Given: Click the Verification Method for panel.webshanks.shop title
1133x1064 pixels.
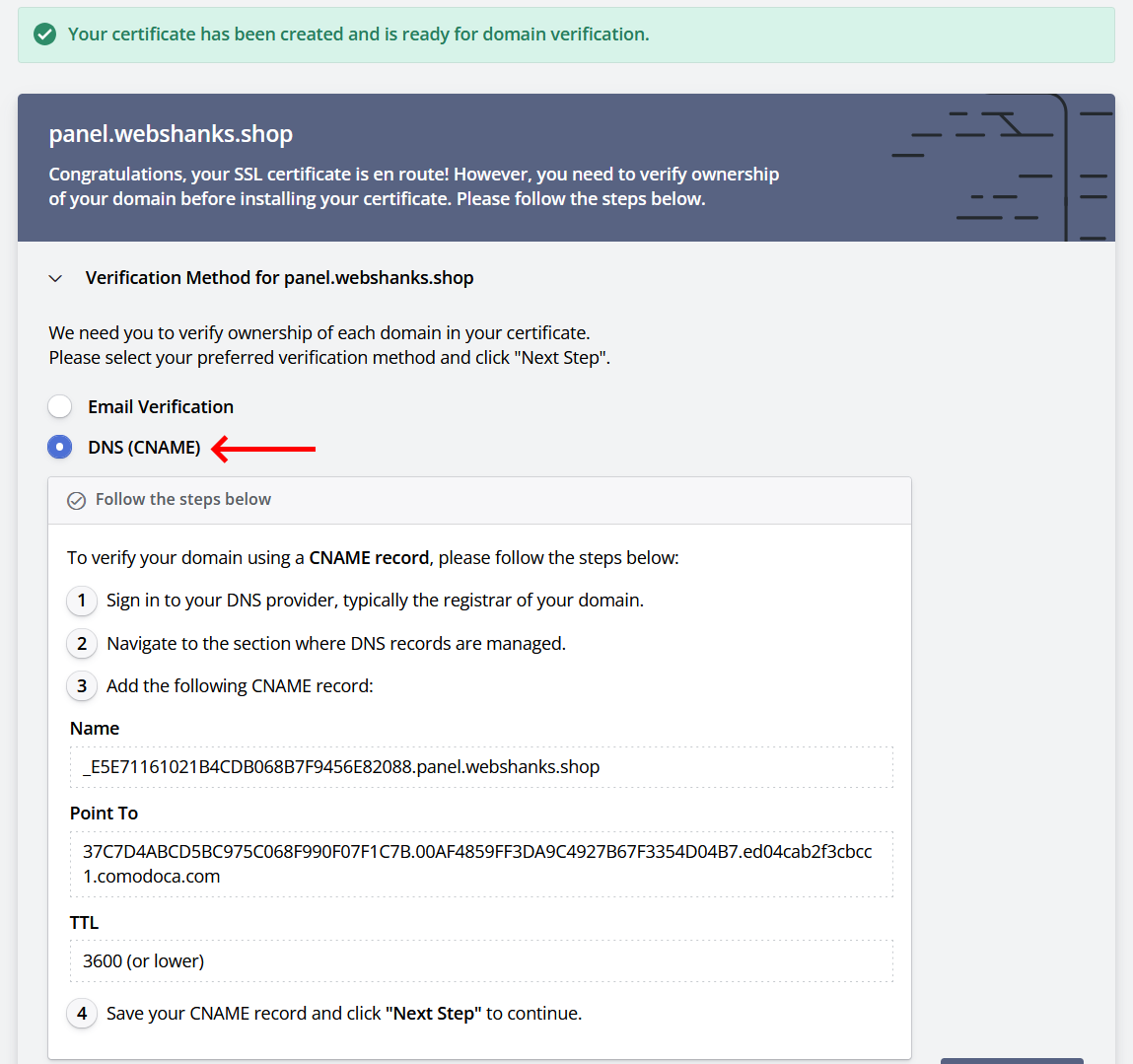Looking at the screenshot, I should (280, 277).
